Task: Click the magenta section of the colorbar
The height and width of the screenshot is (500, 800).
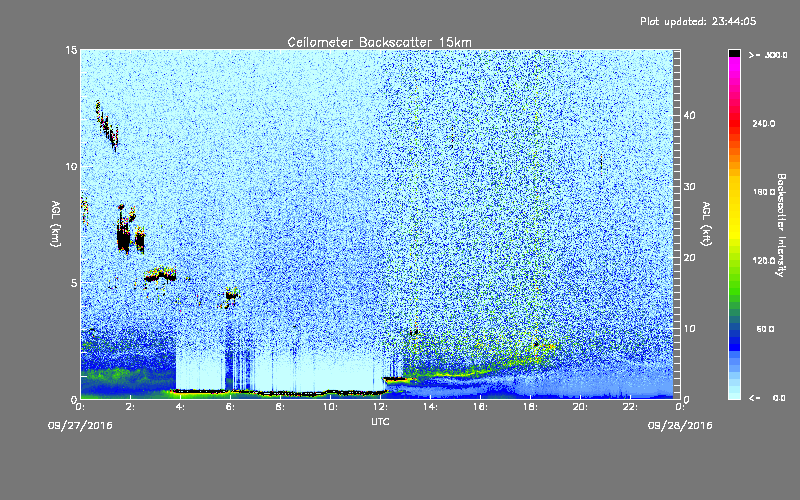Action: coord(734,66)
